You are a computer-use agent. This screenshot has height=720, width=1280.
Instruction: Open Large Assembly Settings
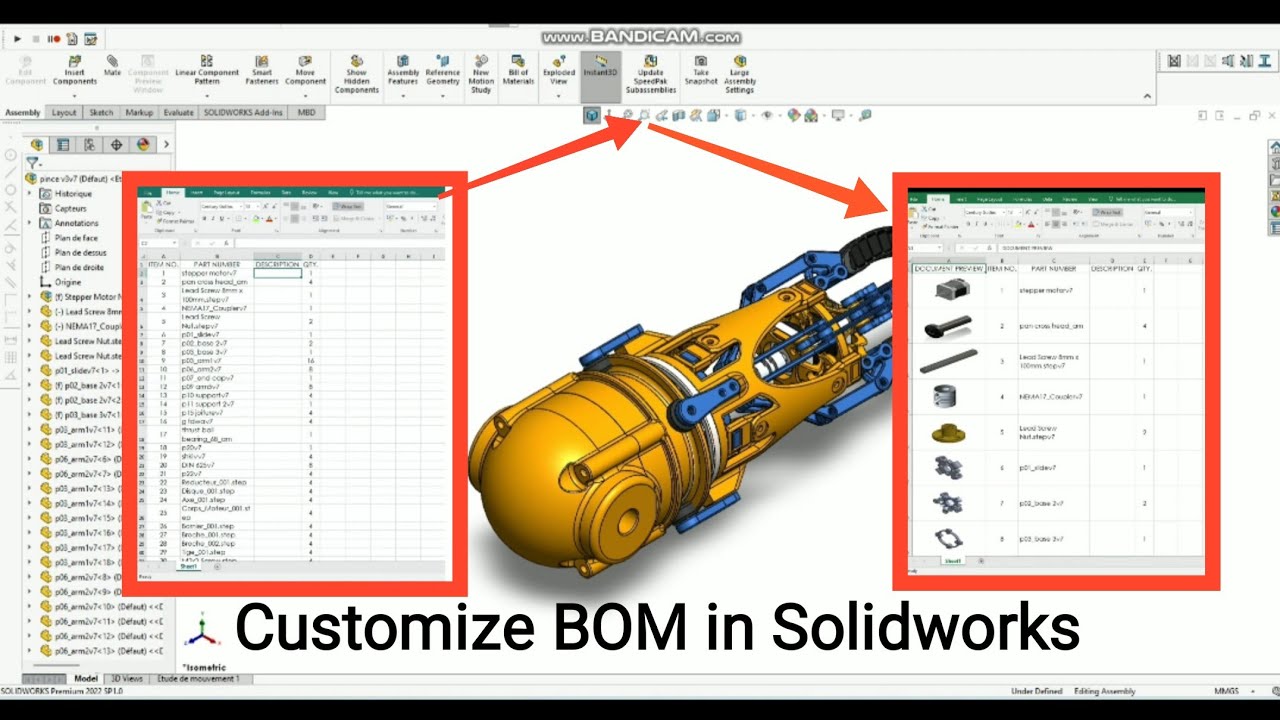739,74
